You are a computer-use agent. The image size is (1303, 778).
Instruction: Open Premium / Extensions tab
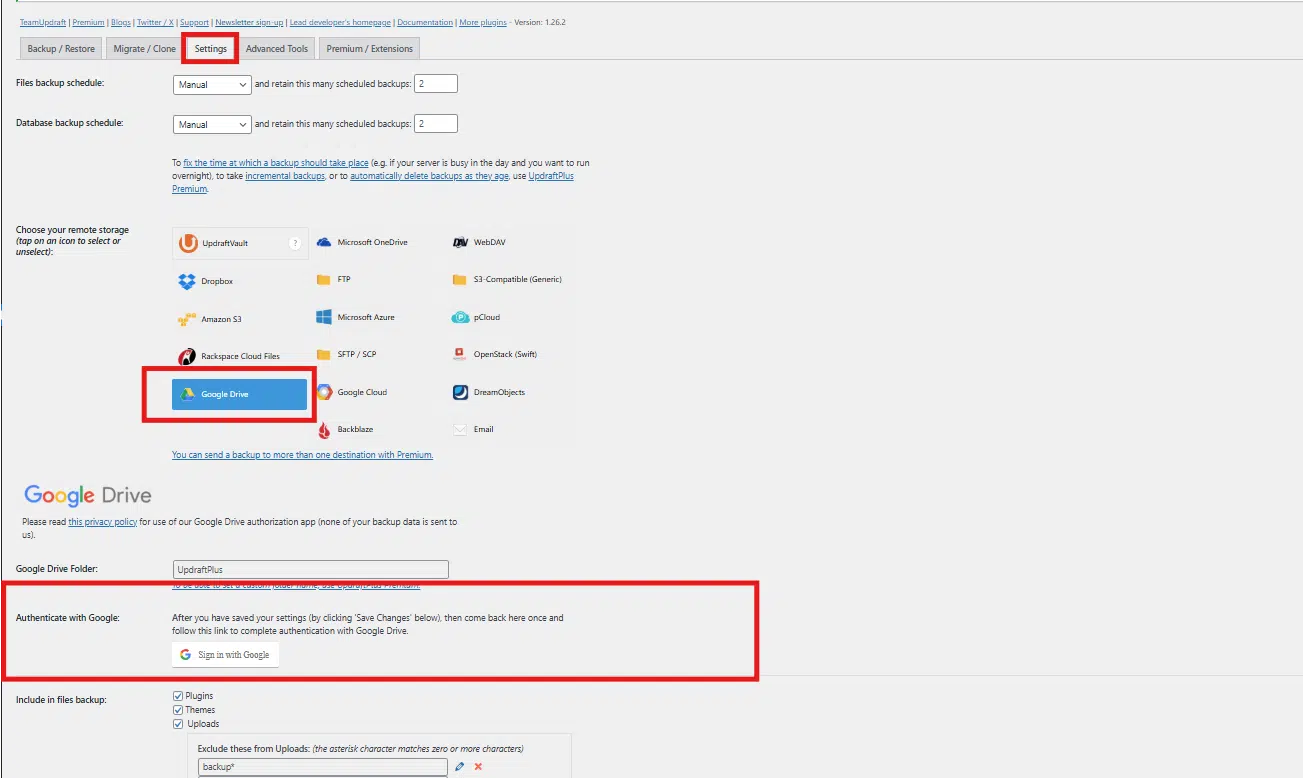pyautogui.click(x=369, y=49)
